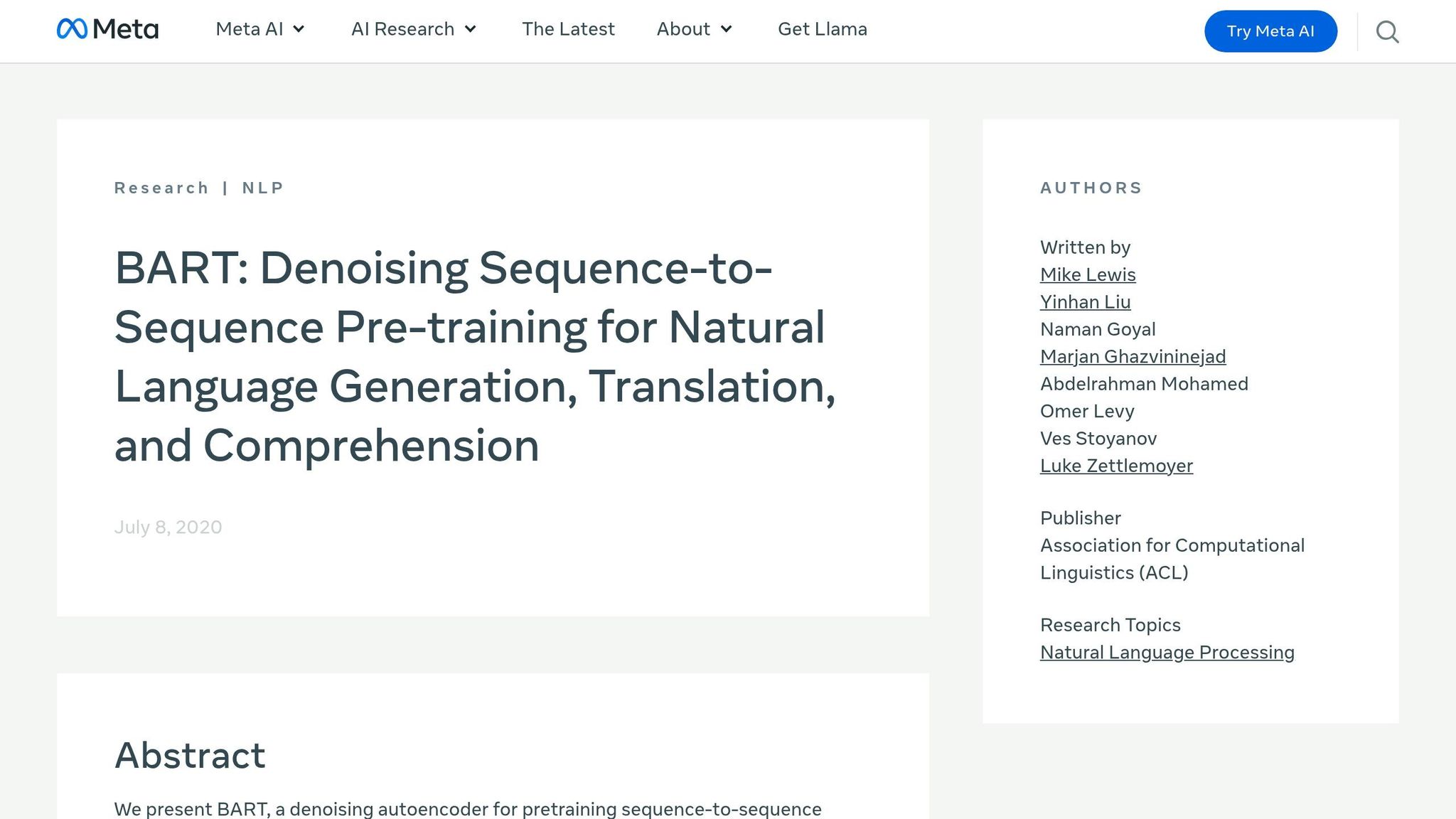The image size is (1456, 819).
Task: Expand the Meta AI dropdown chevron
Action: tap(299, 29)
